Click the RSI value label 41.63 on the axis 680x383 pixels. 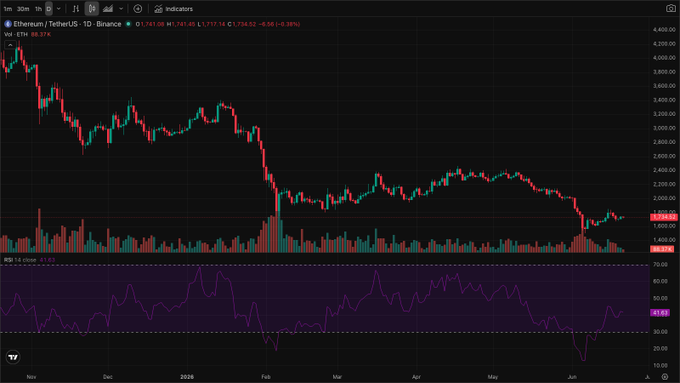coord(660,313)
